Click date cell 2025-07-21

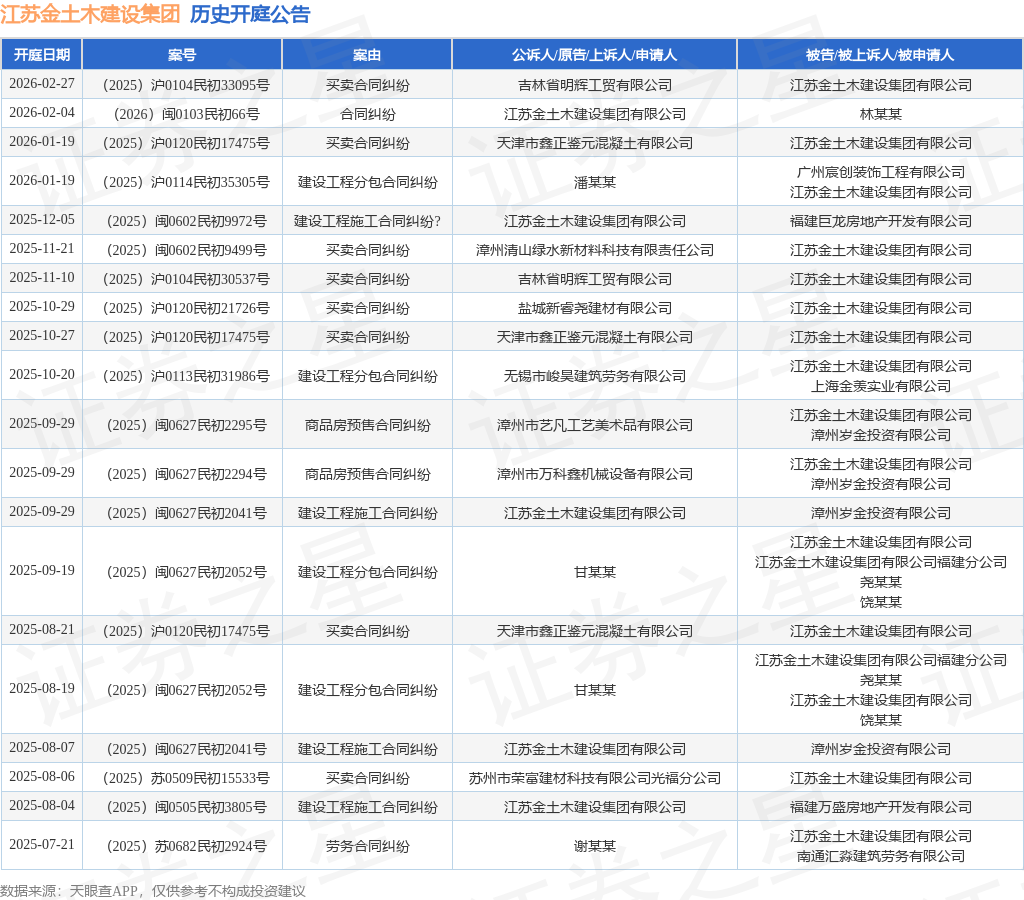click(x=42, y=844)
